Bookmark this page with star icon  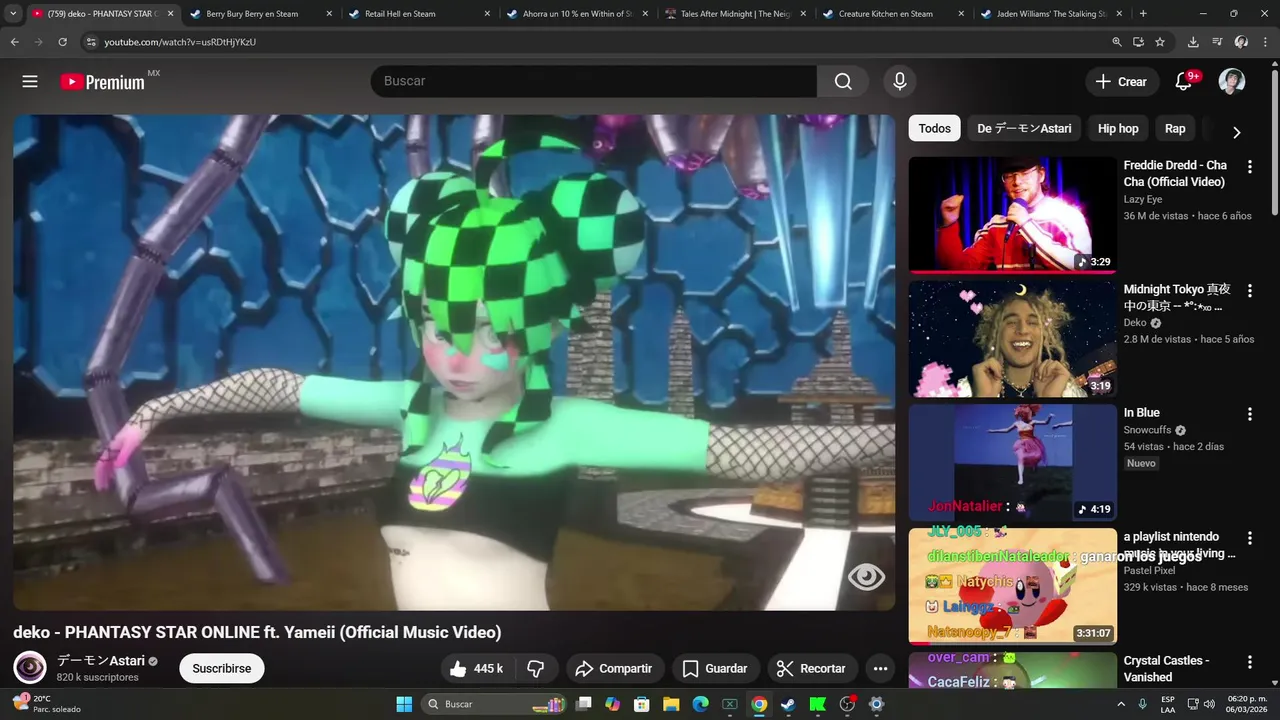tap(1160, 42)
